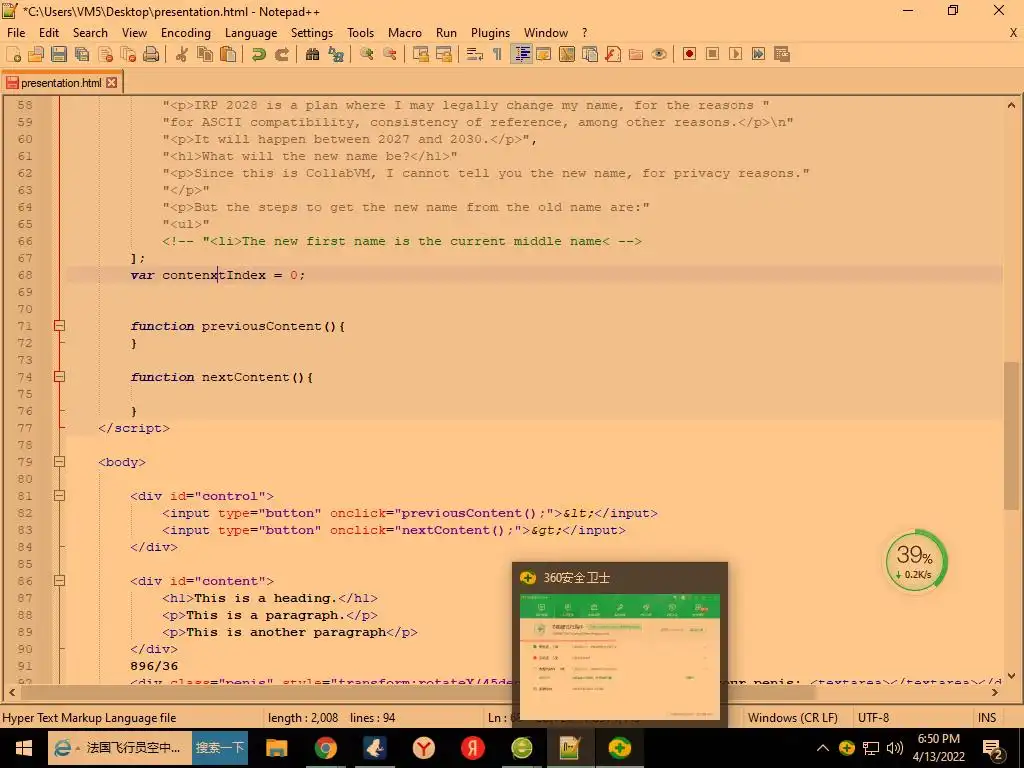The image size is (1024, 768).
Task: Collapse the div content fold at line 86
Action: click(59, 580)
